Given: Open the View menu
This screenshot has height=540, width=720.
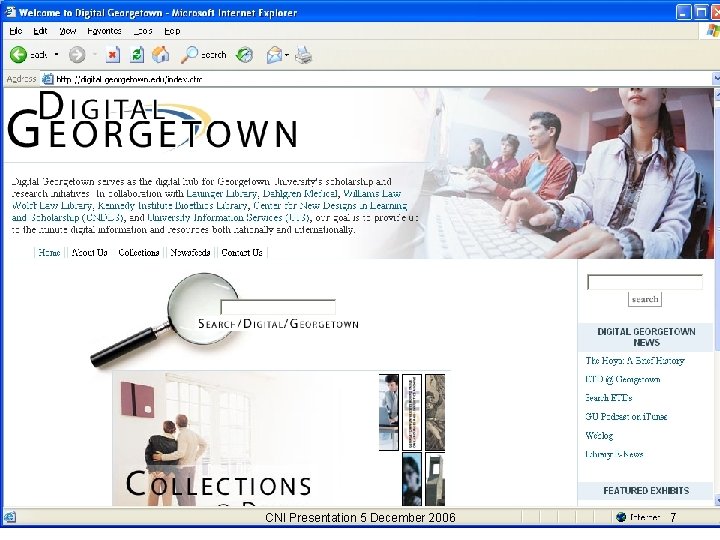Looking at the screenshot, I should tap(68, 31).
